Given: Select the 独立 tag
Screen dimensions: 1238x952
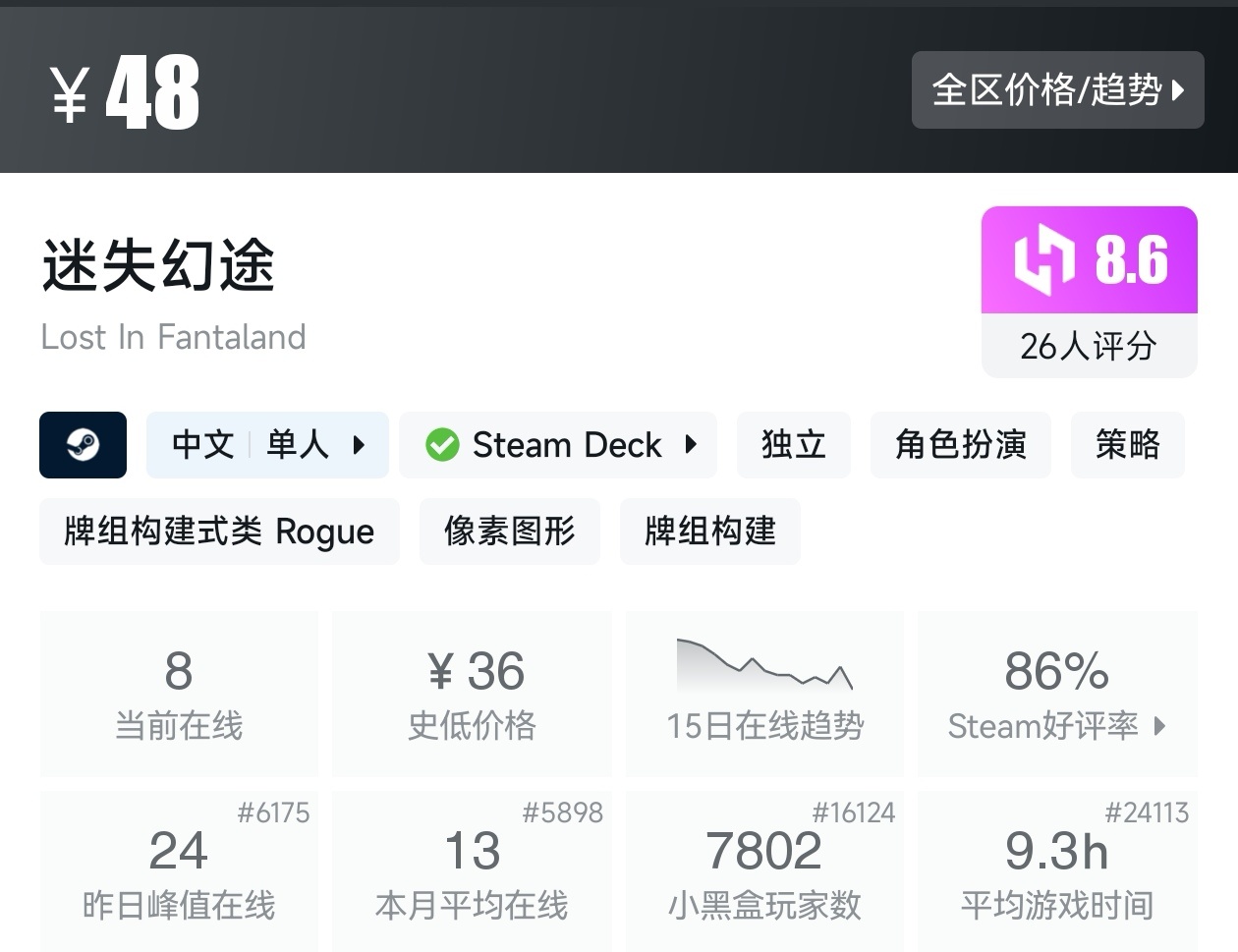Looking at the screenshot, I should [x=793, y=445].
